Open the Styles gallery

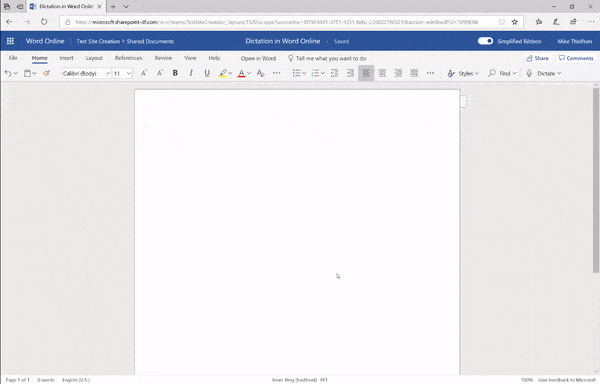point(463,73)
